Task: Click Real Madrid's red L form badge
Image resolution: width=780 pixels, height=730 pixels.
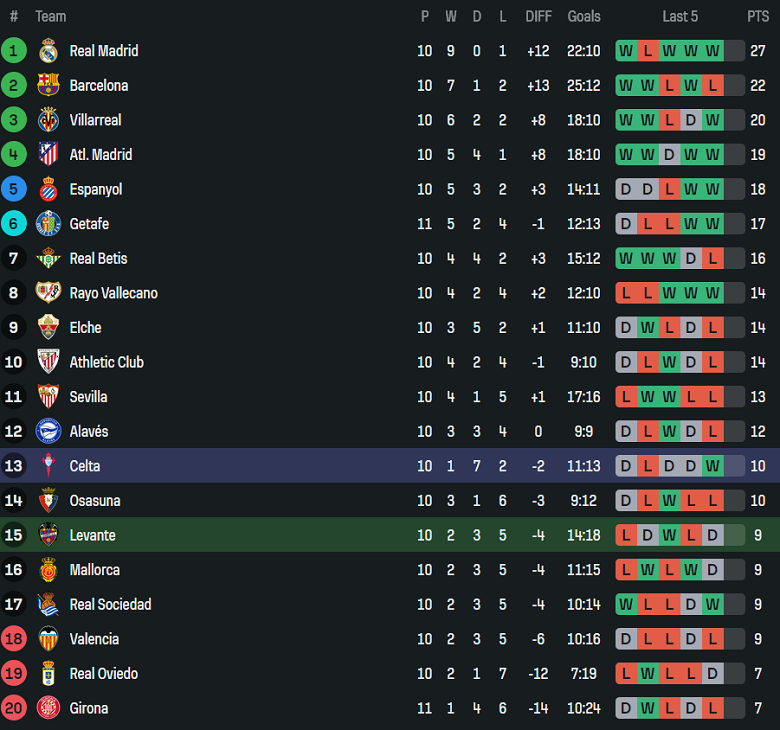Action: [x=648, y=51]
